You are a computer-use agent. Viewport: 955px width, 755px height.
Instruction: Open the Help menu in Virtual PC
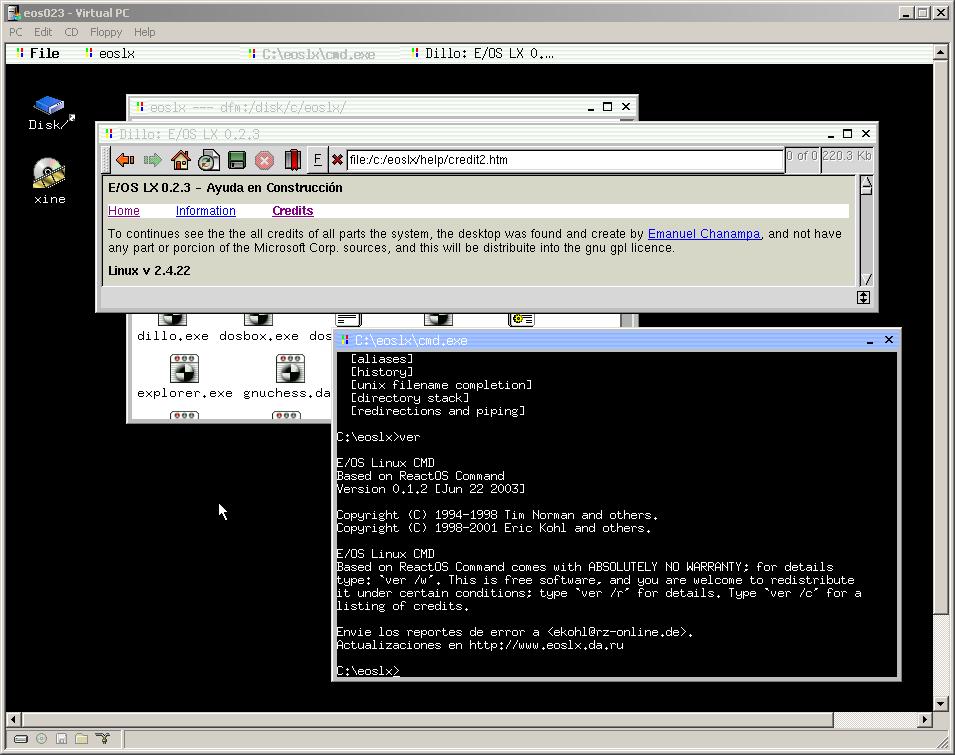pos(144,32)
